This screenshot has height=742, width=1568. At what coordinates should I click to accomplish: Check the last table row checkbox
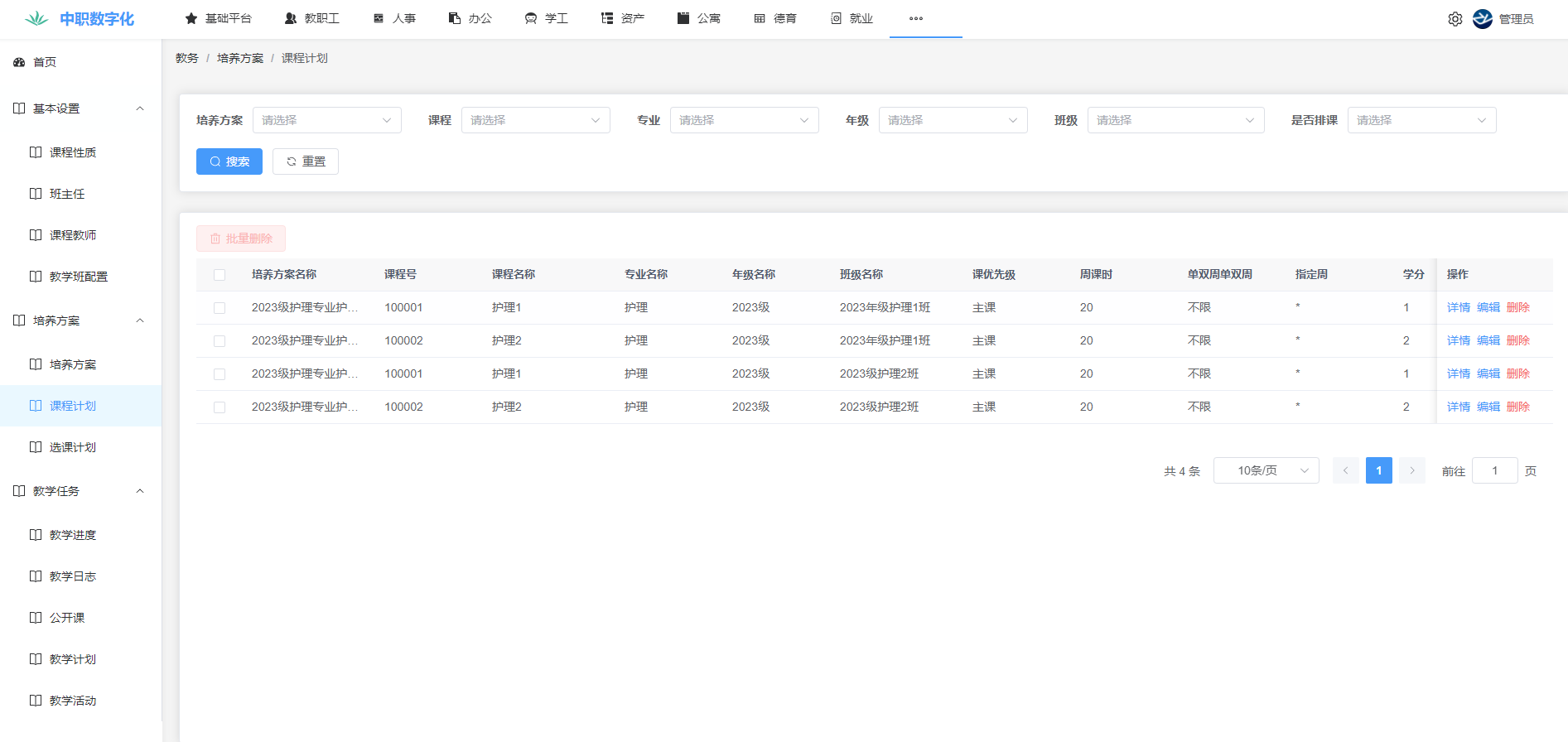tap(220, 407)
